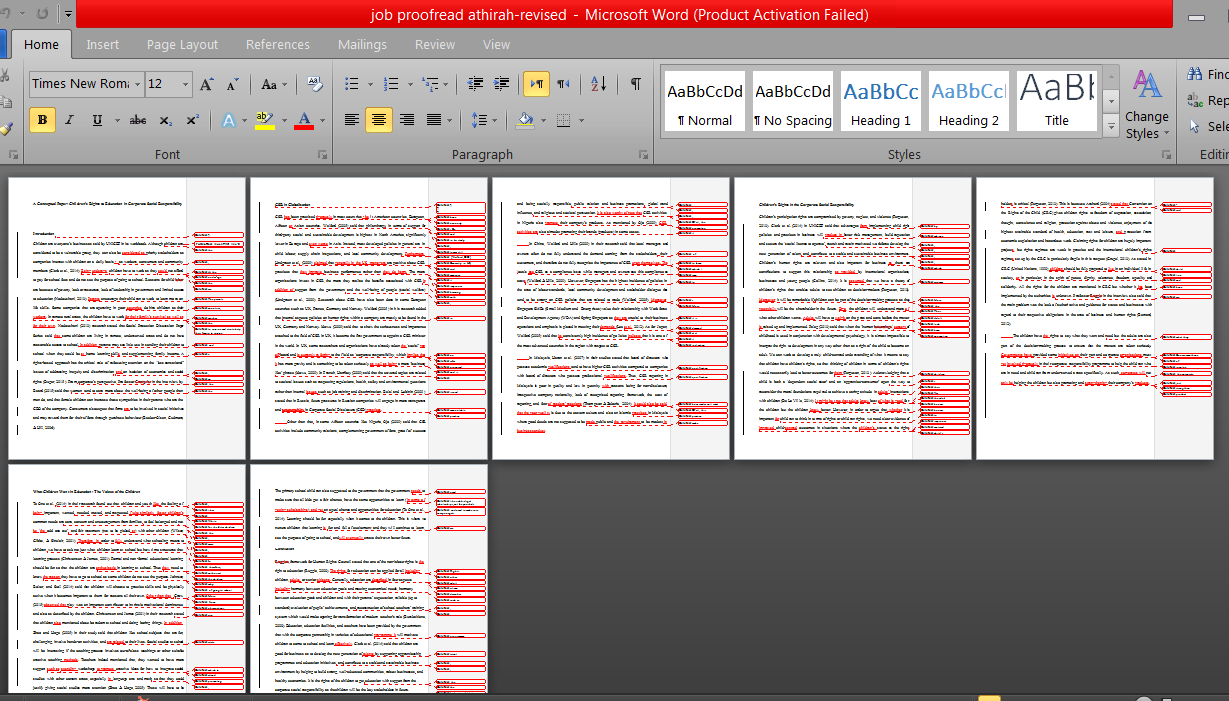Image resolution: width=1229 pixels, height=701 pixels.
Task: Apply Text Effects to text
Action: pyautogui.click(x=228, y=120)
